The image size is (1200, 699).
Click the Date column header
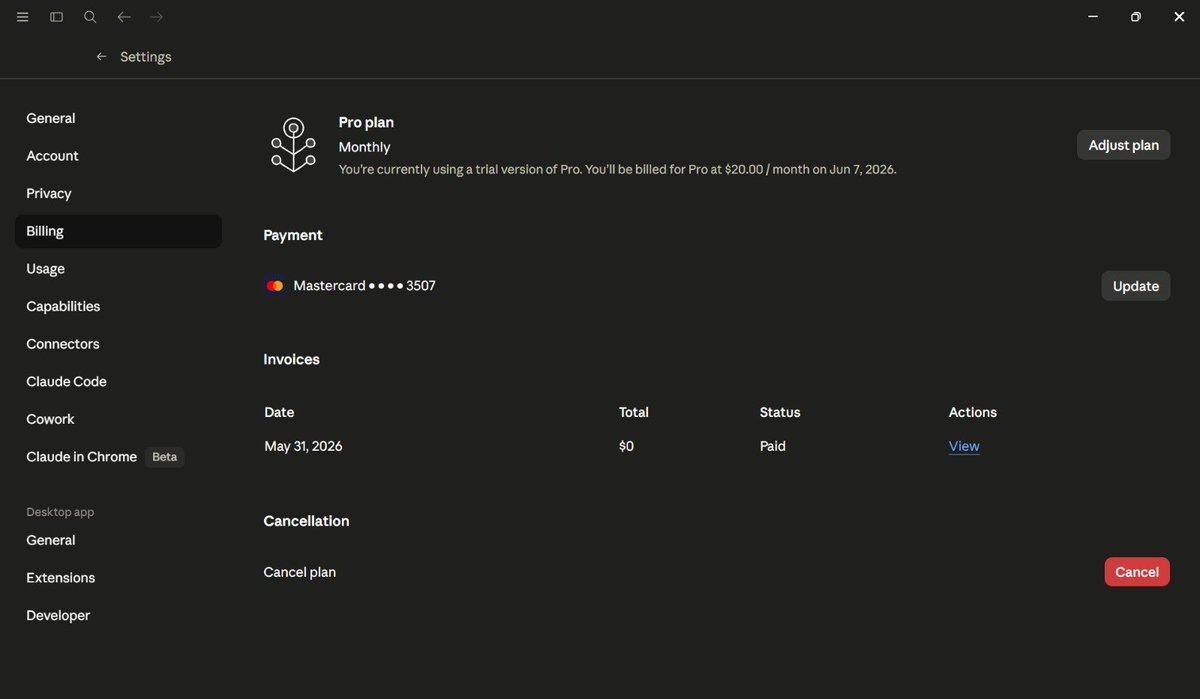tap(279, 412)
